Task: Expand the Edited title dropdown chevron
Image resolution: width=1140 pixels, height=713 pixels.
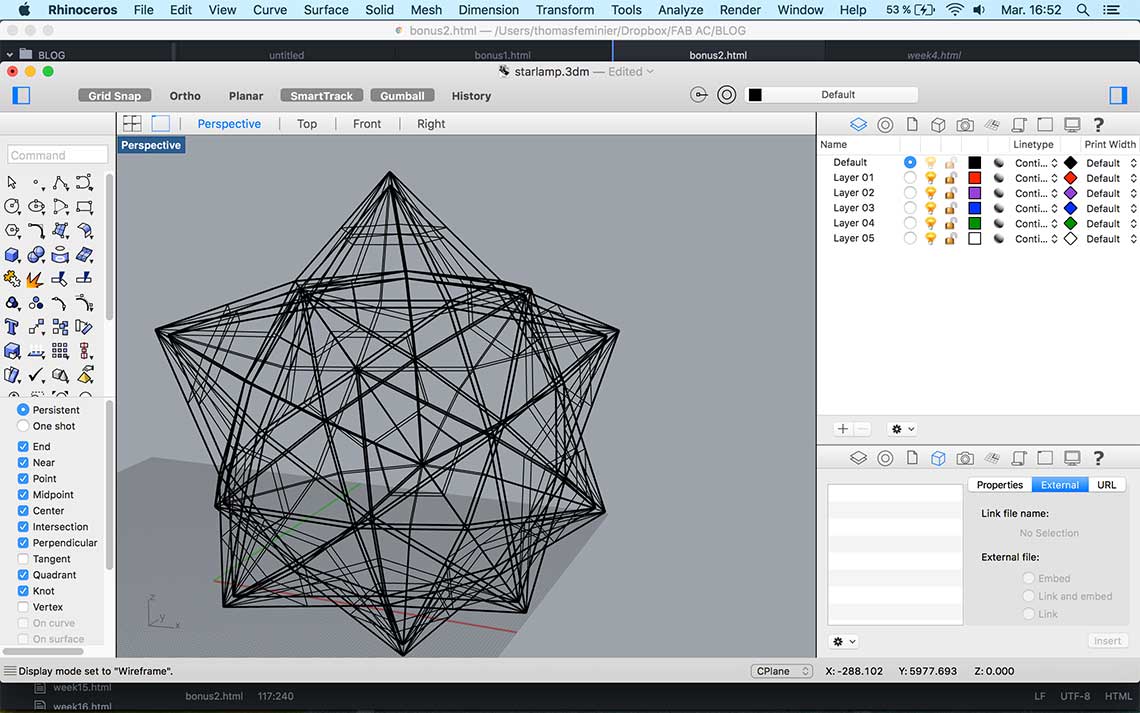Action: (x=650, y=71)
